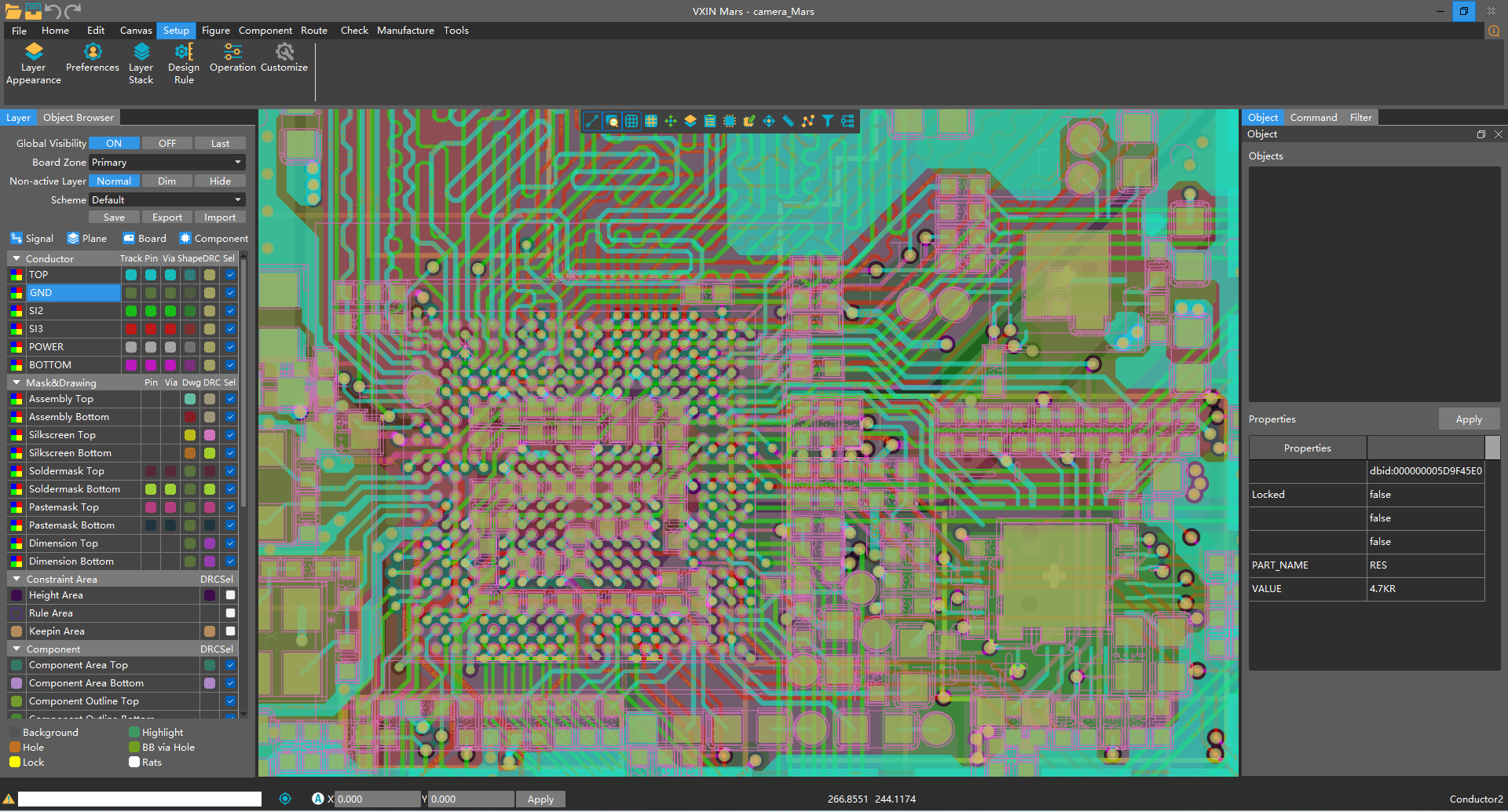This screenshot has width=1508, height=812.
Task: Click the undo arrow icon
Action: click(53, 10)
